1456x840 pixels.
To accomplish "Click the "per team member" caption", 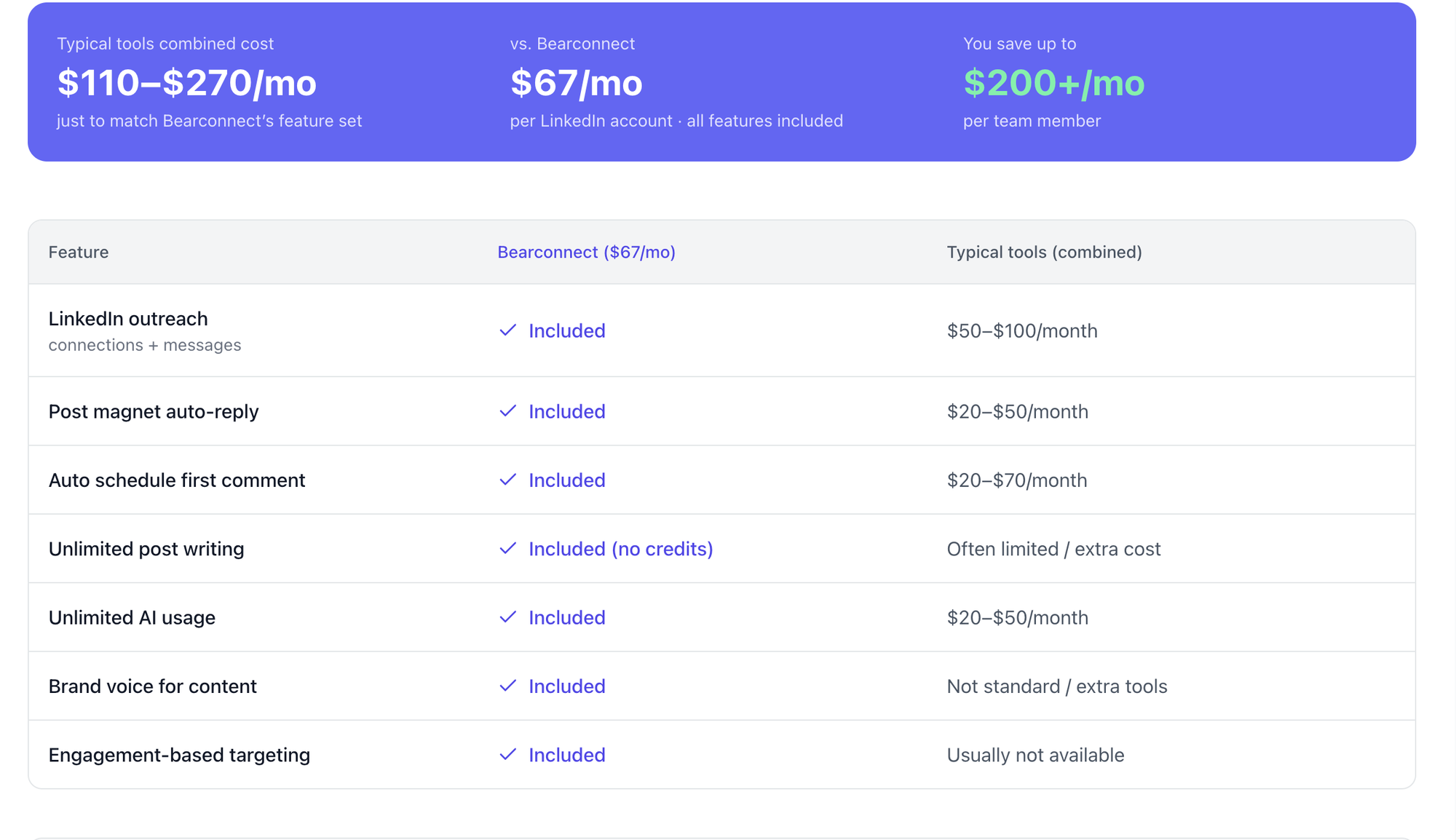I will click(x=1032, y=121).
